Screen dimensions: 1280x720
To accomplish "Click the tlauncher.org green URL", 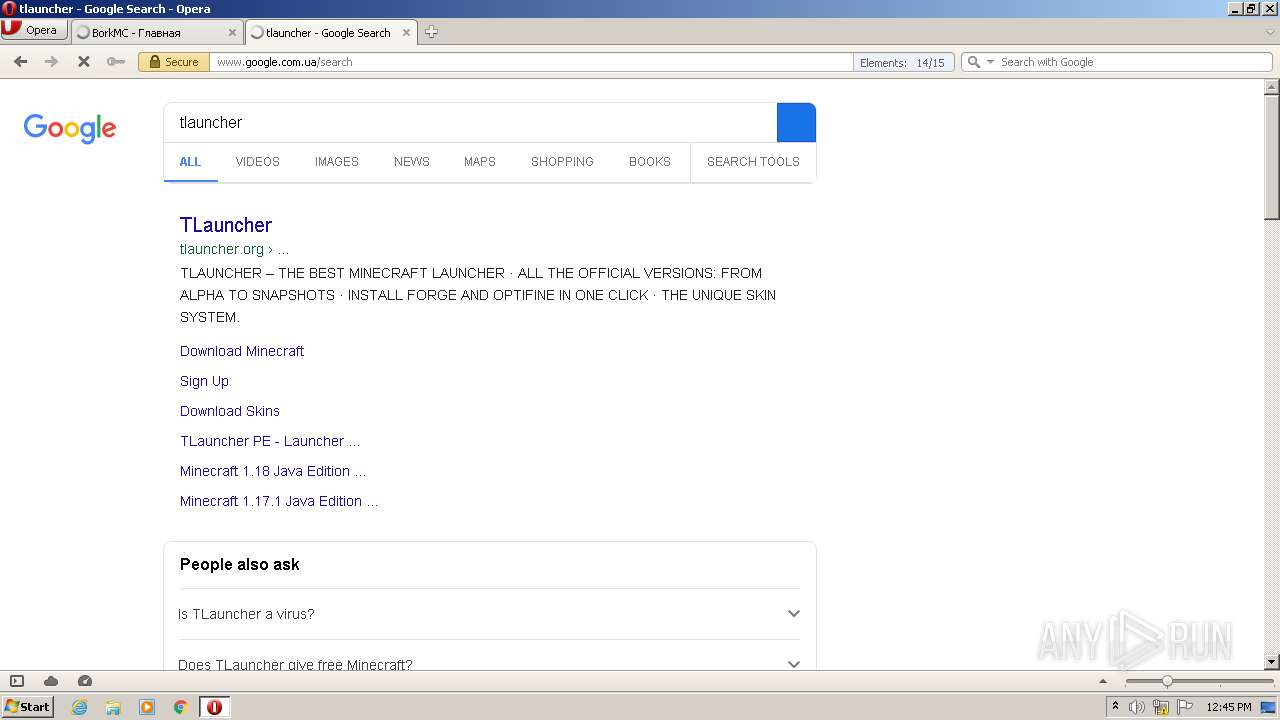I will point(234,249).
